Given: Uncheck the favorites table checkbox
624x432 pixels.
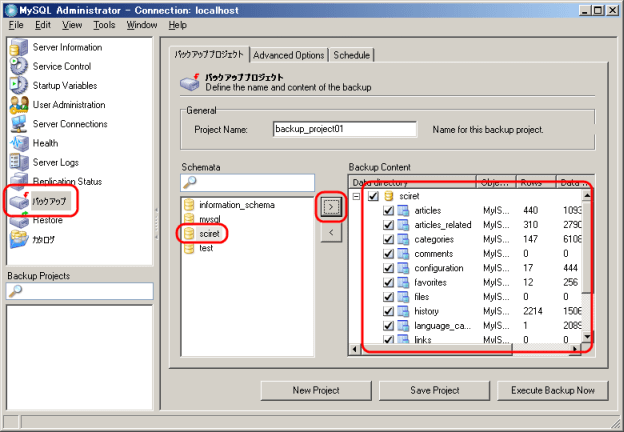Looking at the screenshot, I should coord(388,282).
